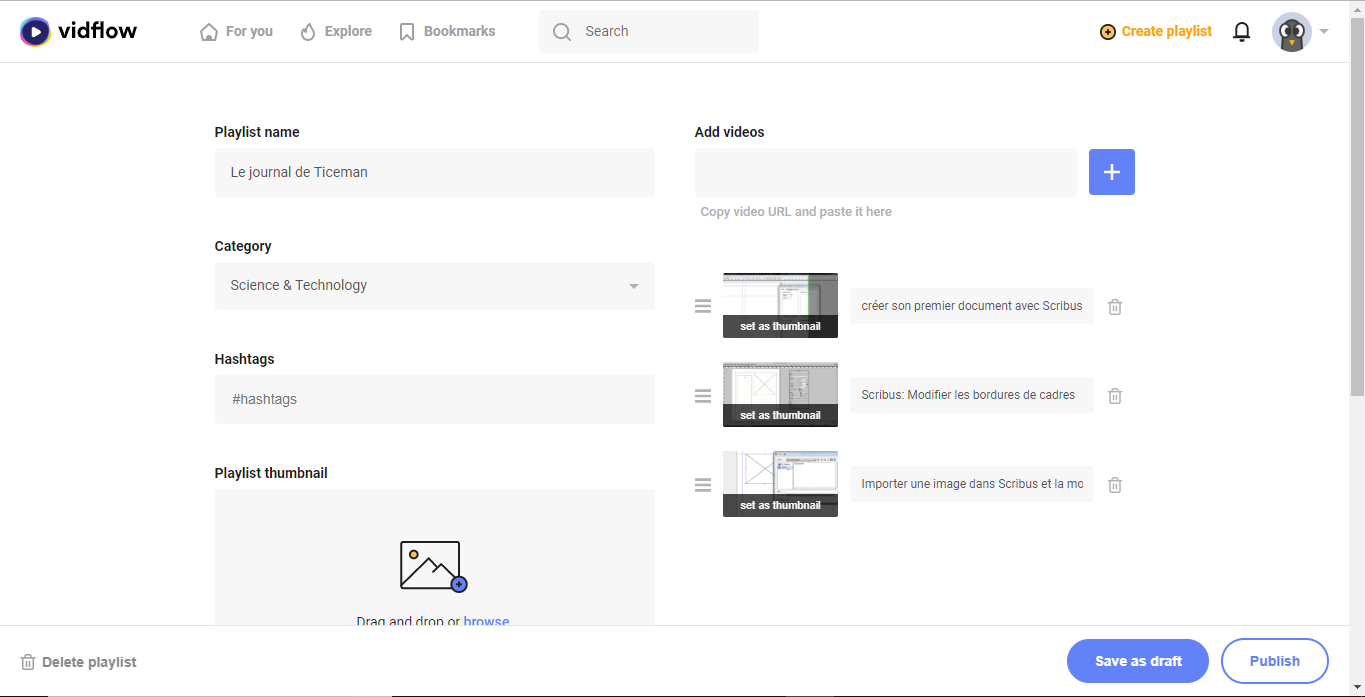Image resolution: width=1365 pixels, height=697 pixels.
Task: Edit title 'créer son premier document avec Scribus'
Action: [x=972, y=306]
